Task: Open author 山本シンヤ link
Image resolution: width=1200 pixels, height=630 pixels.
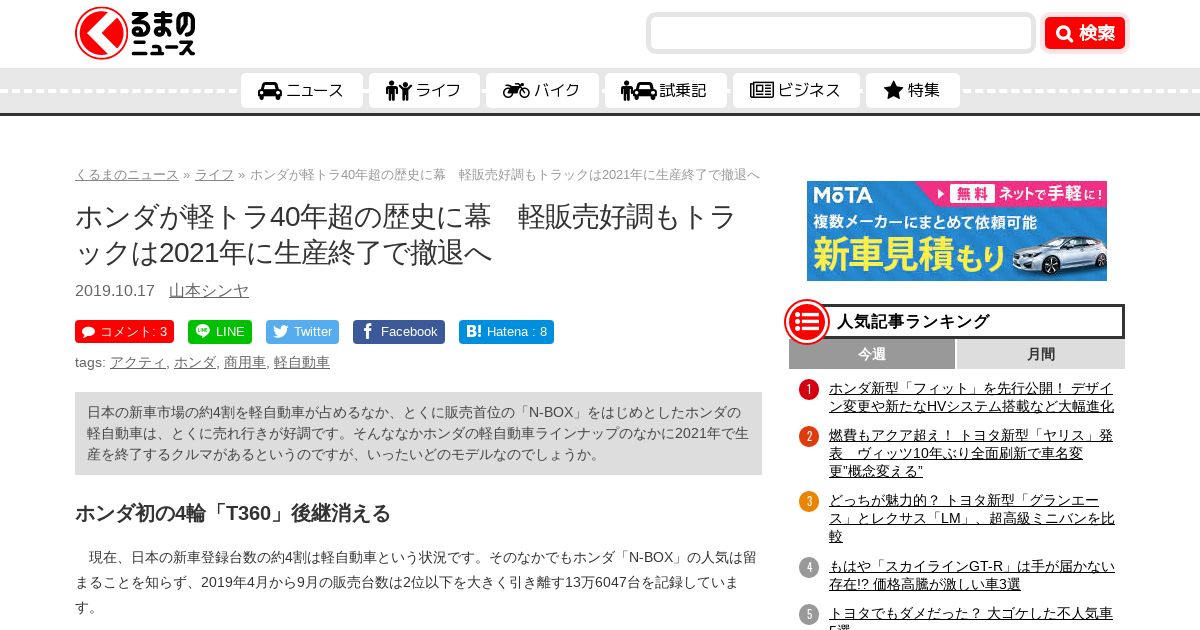Action: click(209, 290)
